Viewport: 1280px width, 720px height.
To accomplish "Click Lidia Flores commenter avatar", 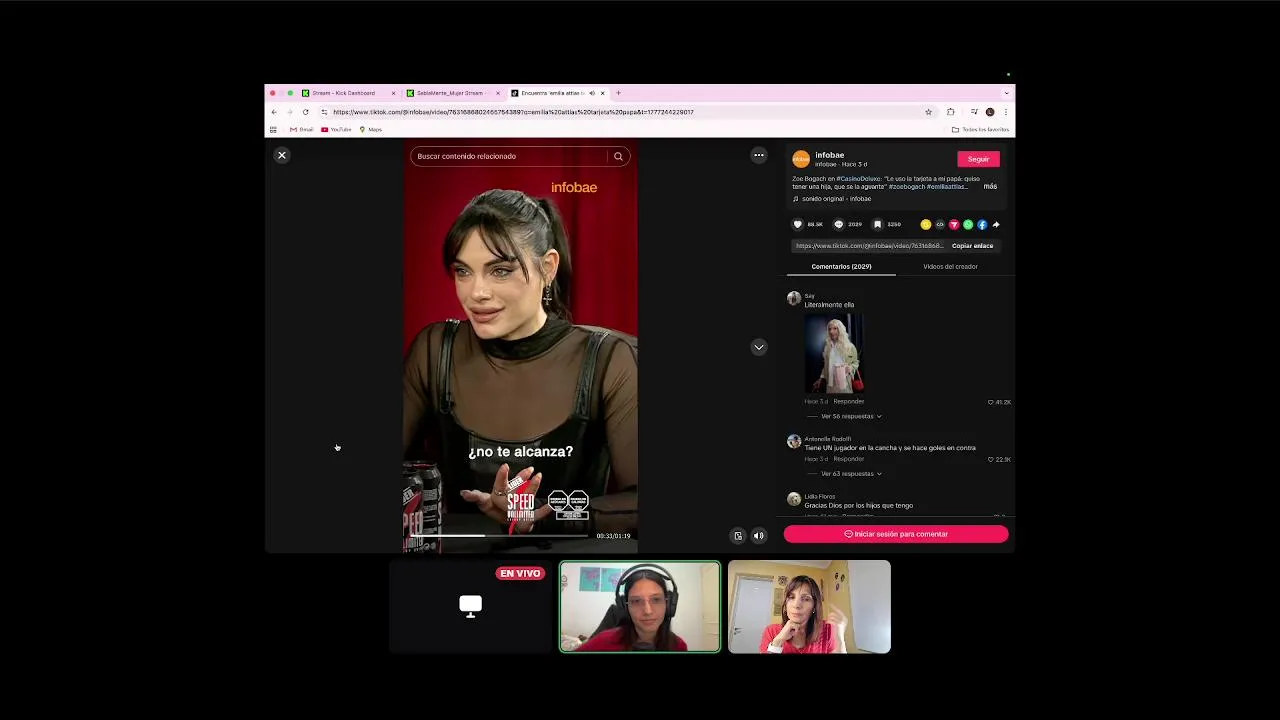I will click(794, 499).
